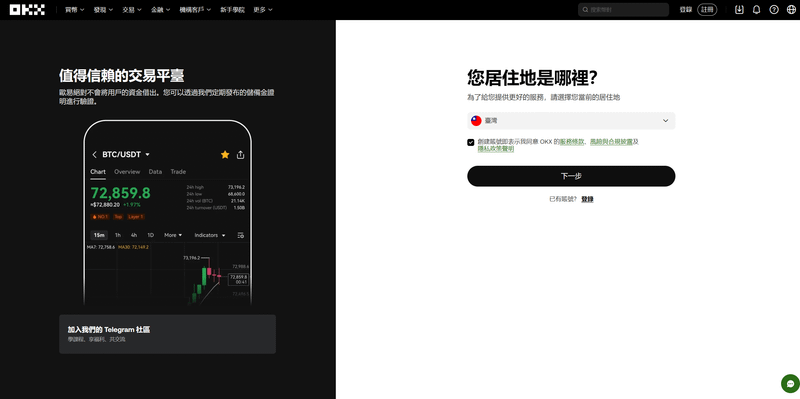Open the language globe icon

791,10
